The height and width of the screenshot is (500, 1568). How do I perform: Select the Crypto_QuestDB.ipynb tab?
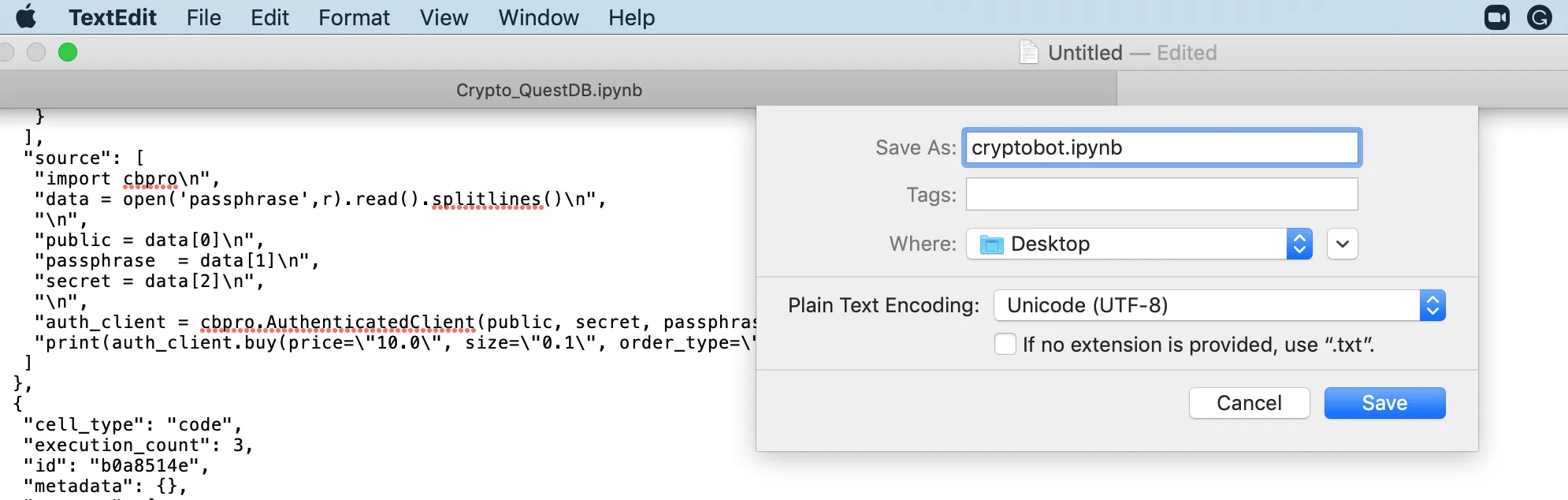pos(549,90)
